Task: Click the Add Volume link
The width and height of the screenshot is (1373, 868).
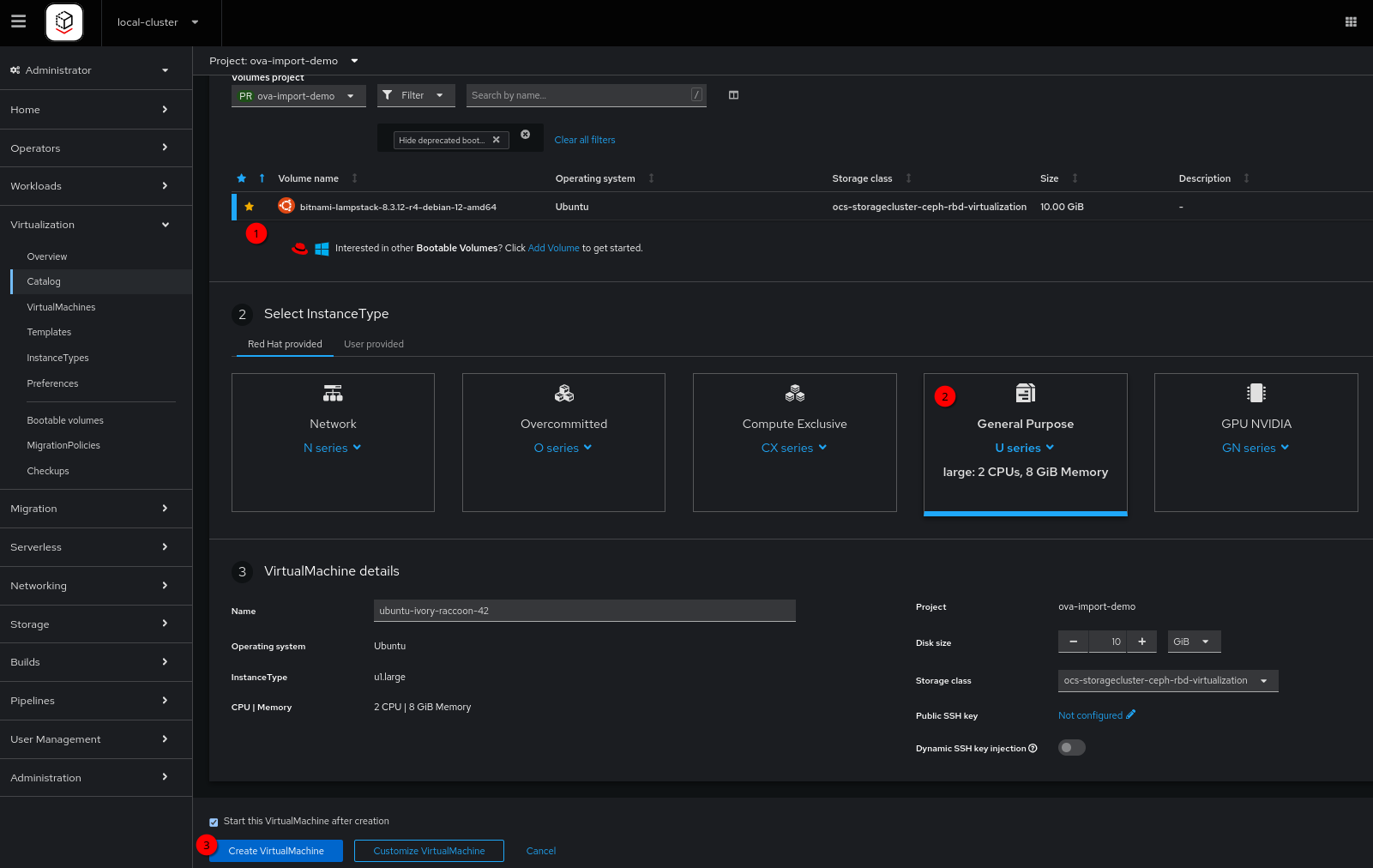Action: click(554, 248)
